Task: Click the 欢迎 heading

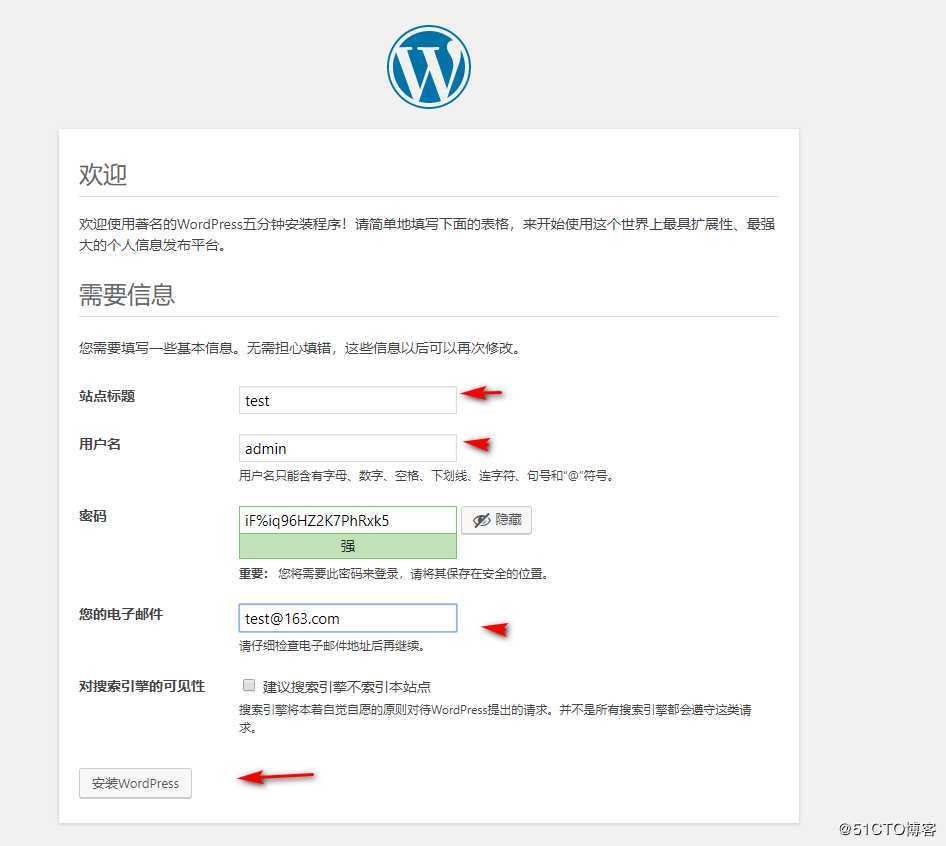Action: click(x=103, y=174)
